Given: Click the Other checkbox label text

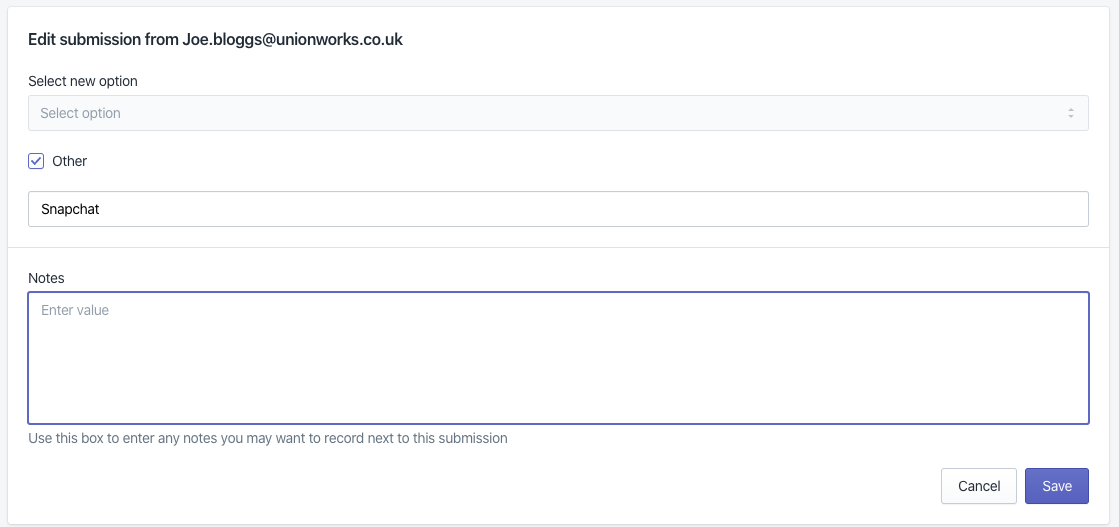Looking at the screenshot, I should pyautogui.click(x=70, y=161).
